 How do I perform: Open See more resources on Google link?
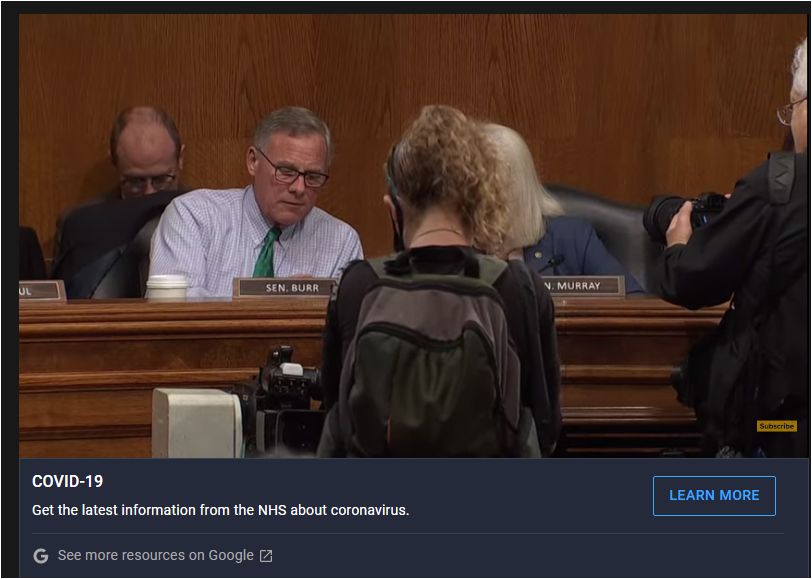coord(155,555)
